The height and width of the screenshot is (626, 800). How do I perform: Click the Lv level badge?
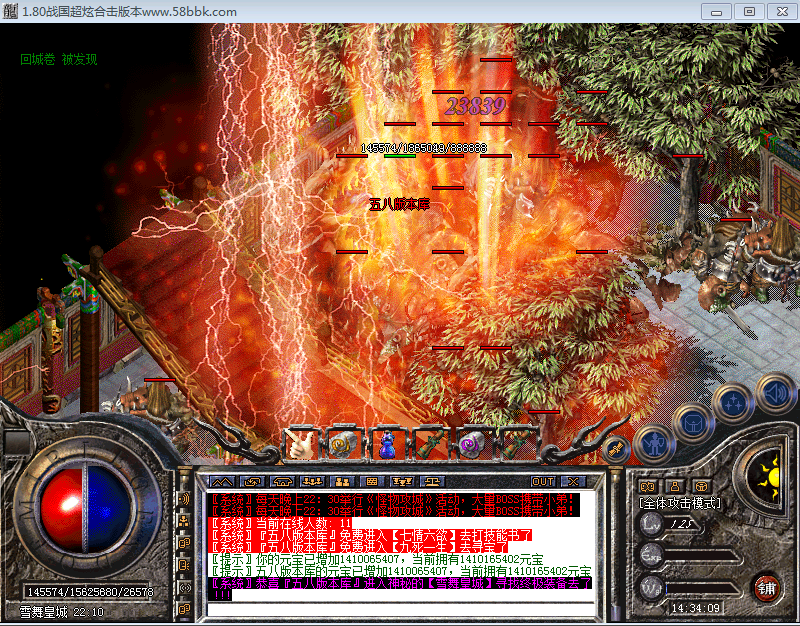pyautogui.click(x=651, y=524)
